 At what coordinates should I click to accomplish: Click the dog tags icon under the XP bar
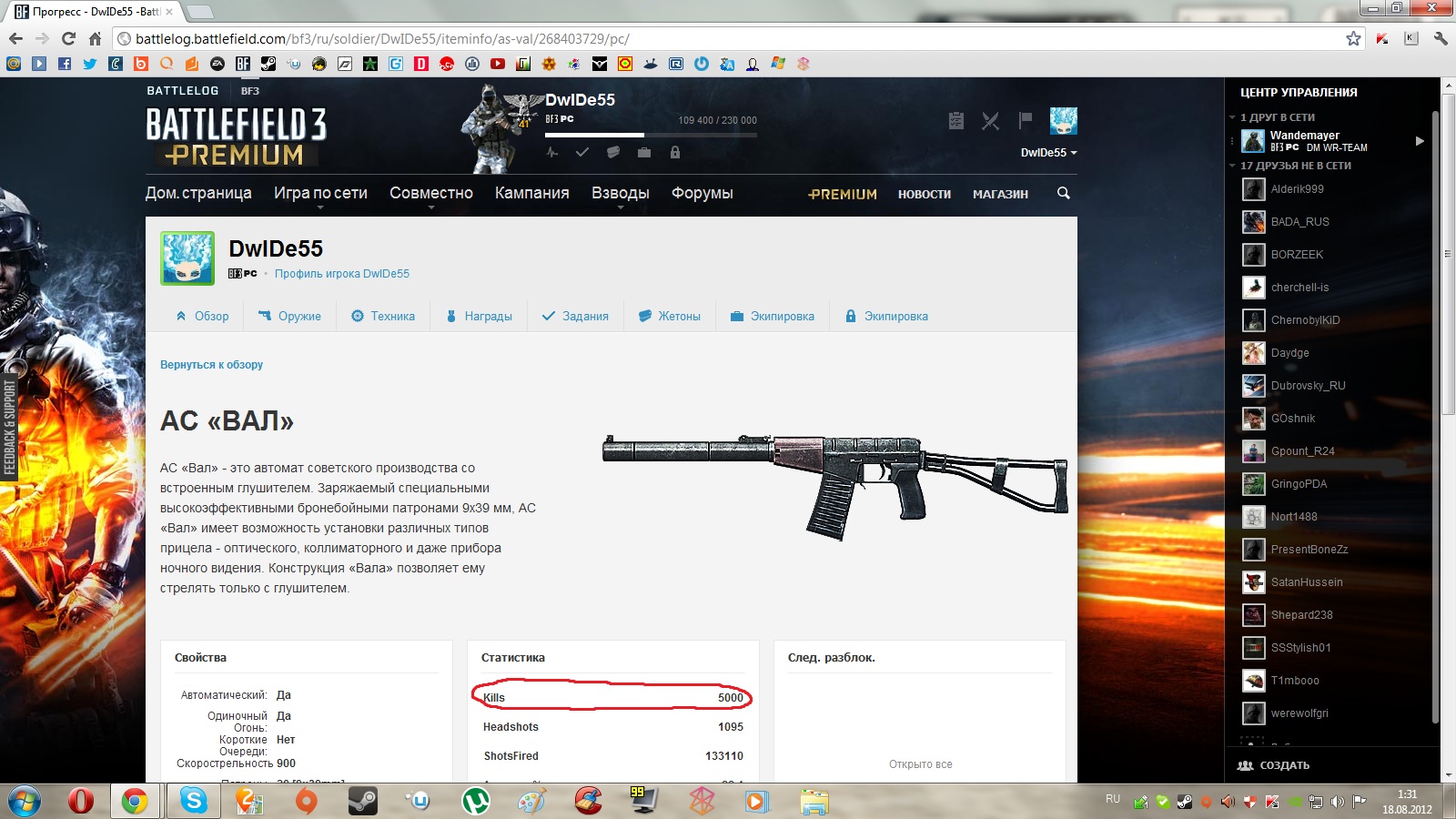[613, 153]
